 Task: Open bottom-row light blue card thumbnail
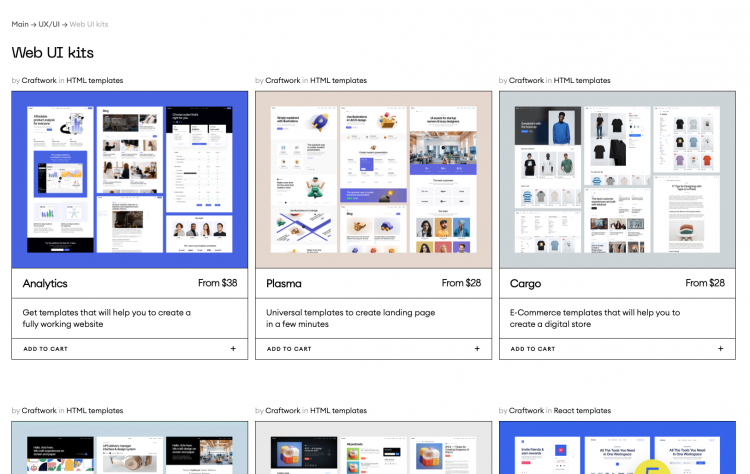pos(130,448)
